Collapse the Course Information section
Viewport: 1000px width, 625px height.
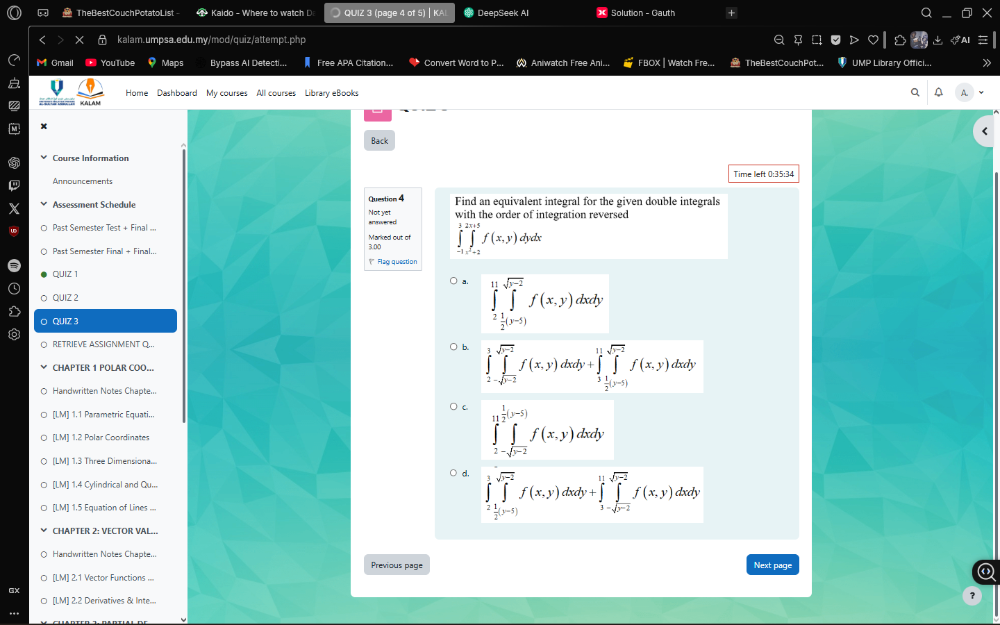point(44,158)
